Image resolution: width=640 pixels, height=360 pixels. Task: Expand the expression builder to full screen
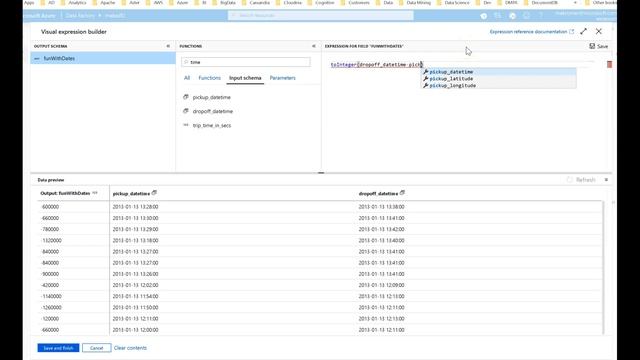pyautogui.click(x=584, y=31)
